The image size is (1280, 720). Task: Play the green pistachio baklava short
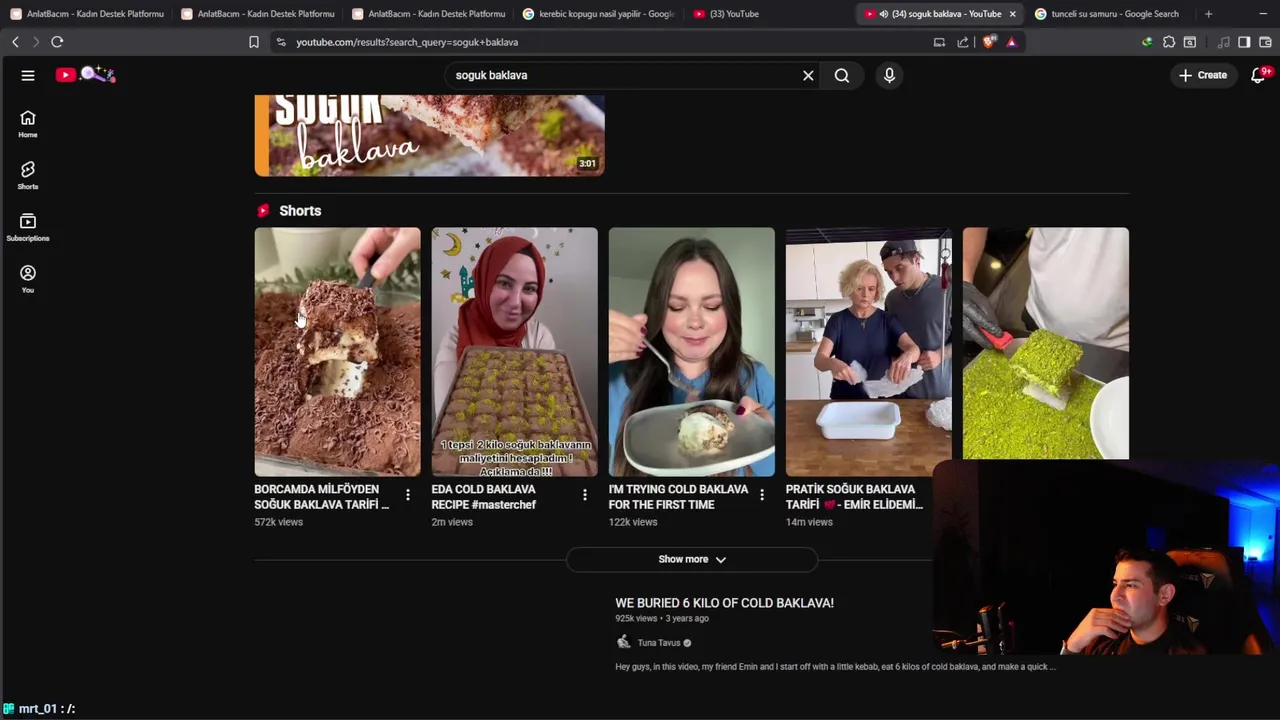coord(1045,343)
